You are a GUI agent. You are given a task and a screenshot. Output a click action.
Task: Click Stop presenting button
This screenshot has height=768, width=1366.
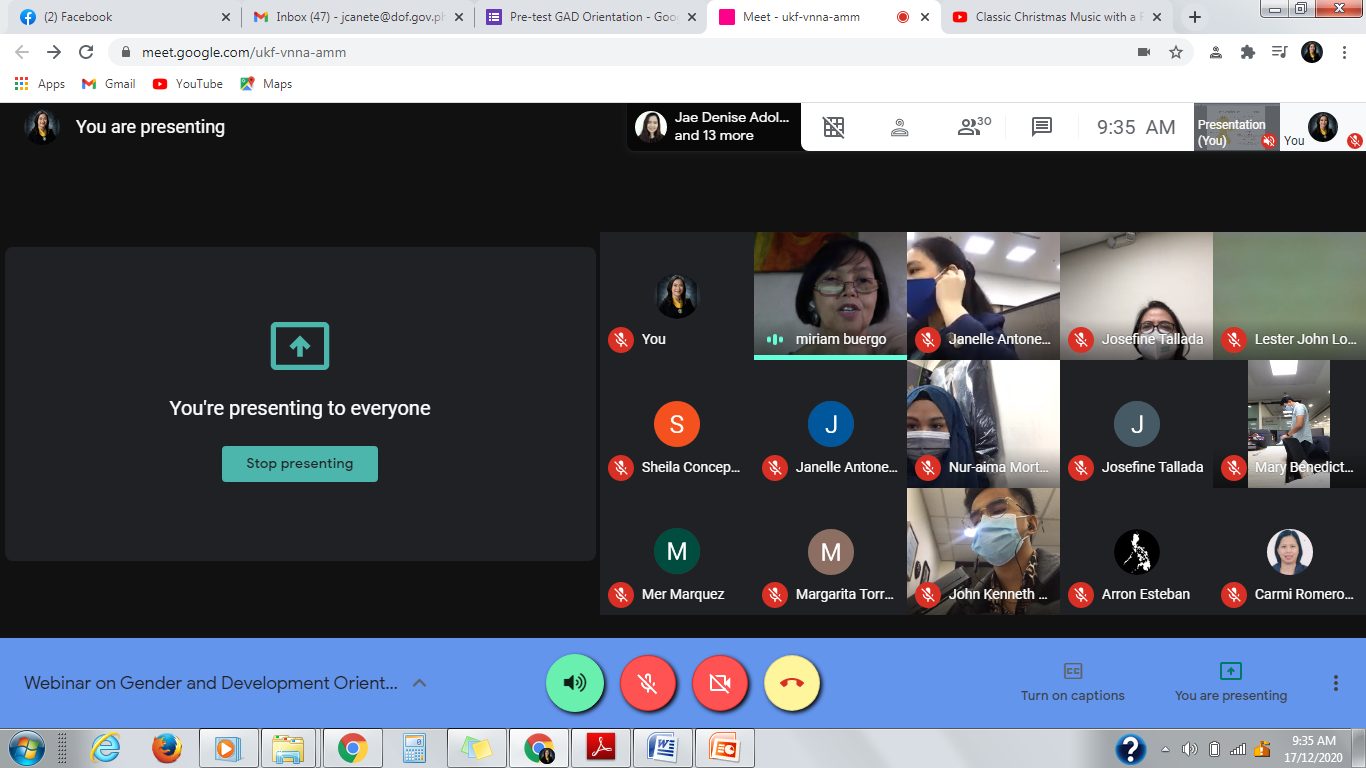coord(300,464)
